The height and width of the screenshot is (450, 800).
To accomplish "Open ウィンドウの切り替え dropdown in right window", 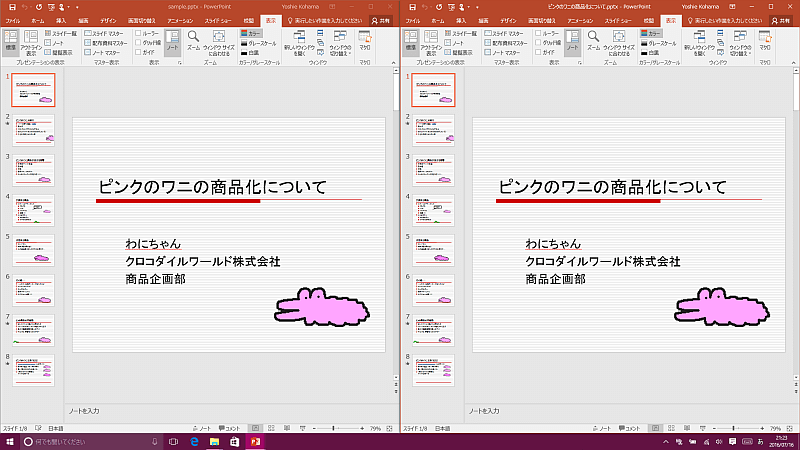I will pyautogui.click(x=740, y=43).
